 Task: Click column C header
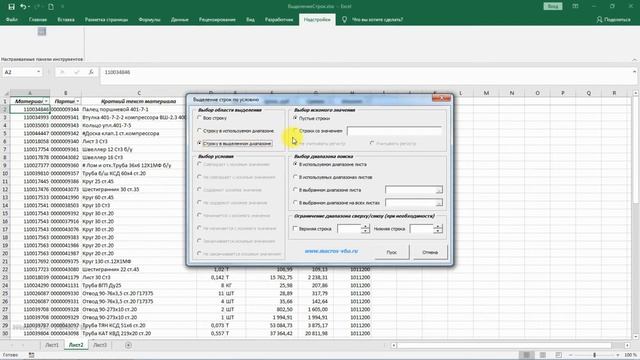[139, 93]
